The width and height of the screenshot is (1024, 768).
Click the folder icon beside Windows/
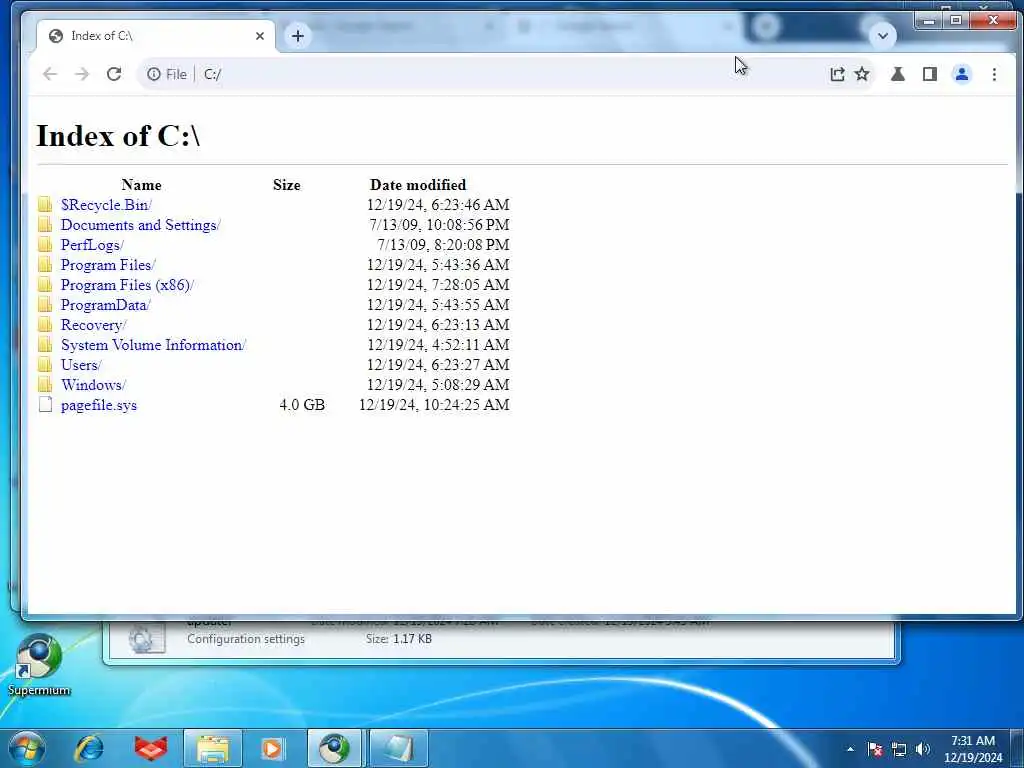[x=45, y=385]
